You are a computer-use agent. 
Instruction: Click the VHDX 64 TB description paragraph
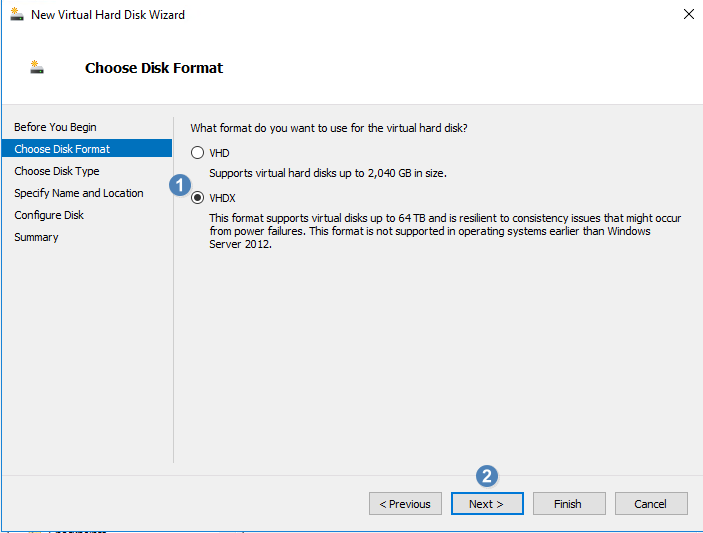445,231
